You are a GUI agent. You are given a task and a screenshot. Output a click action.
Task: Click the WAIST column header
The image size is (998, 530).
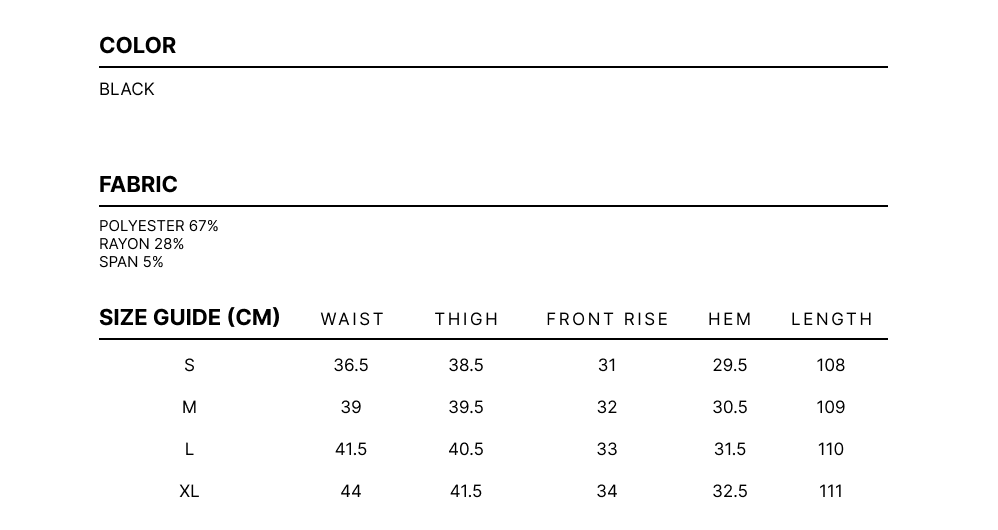353,319
